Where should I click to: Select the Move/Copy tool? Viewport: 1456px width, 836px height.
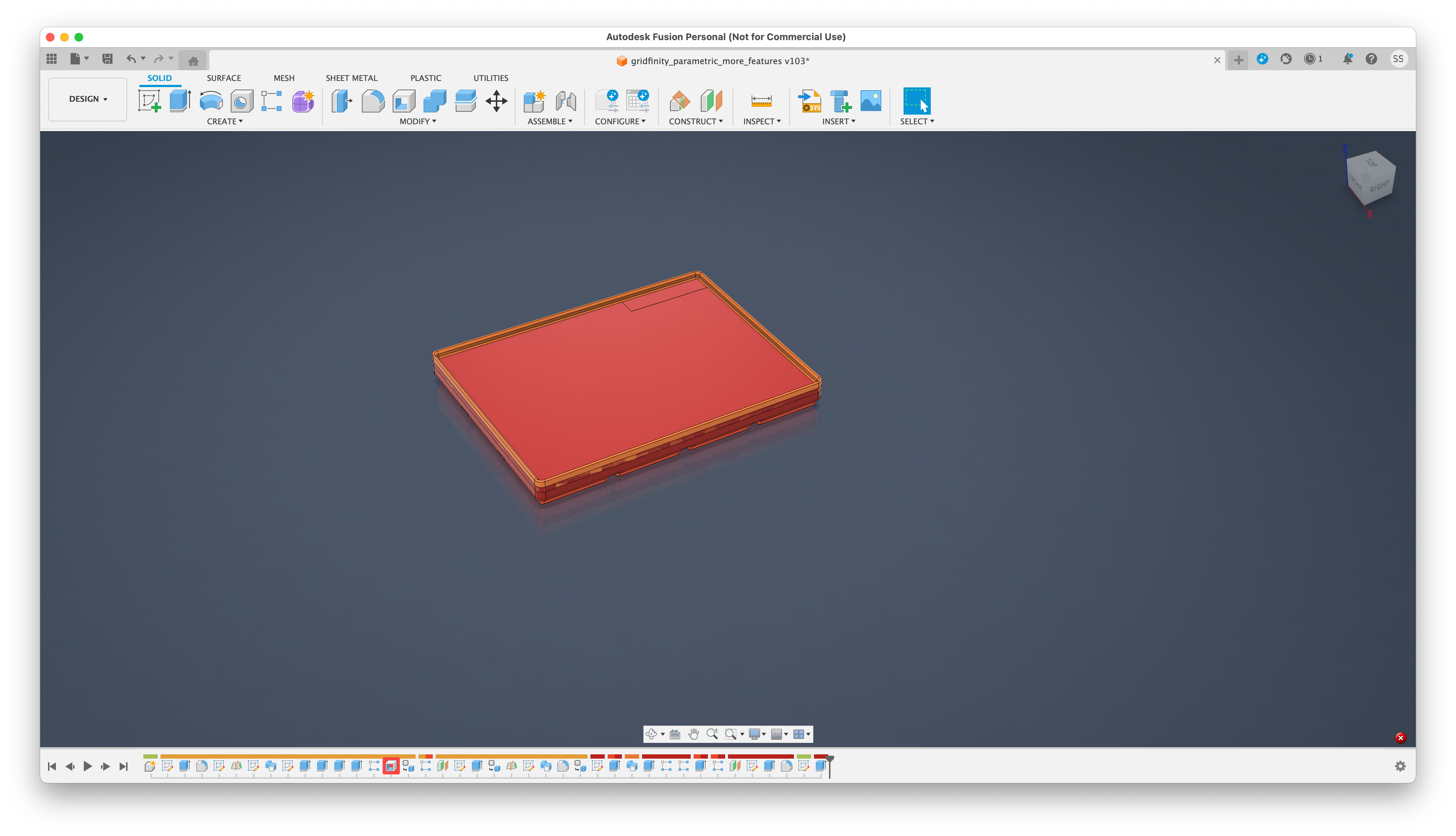click(x=496, y=101)
